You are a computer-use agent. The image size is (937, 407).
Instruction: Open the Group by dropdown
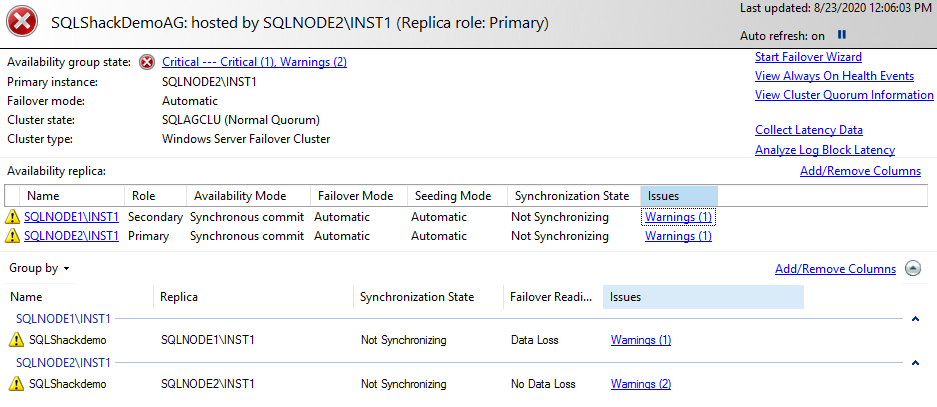(x=39, y=269)
